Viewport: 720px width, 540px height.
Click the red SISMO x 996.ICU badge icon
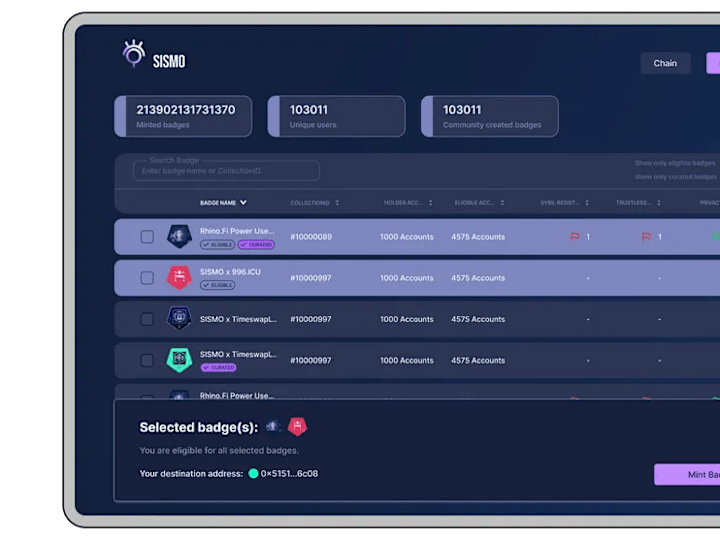(179, 277)
